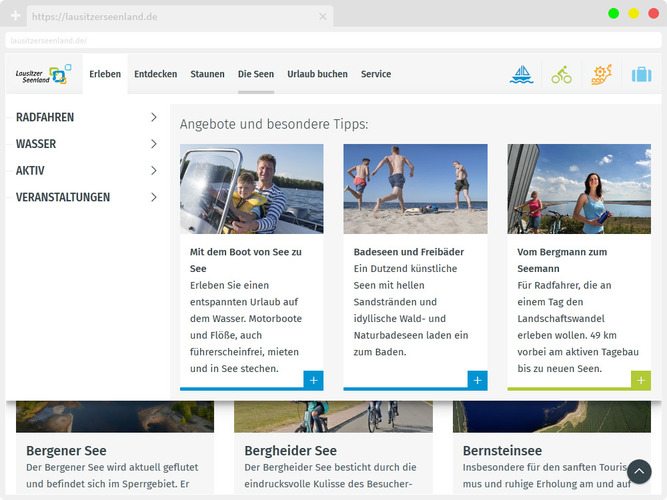This screenshot has width=667, height=500.
Task: Click green plus on Bergmann card
Action: pyautogui.click(x=640, y=380)
